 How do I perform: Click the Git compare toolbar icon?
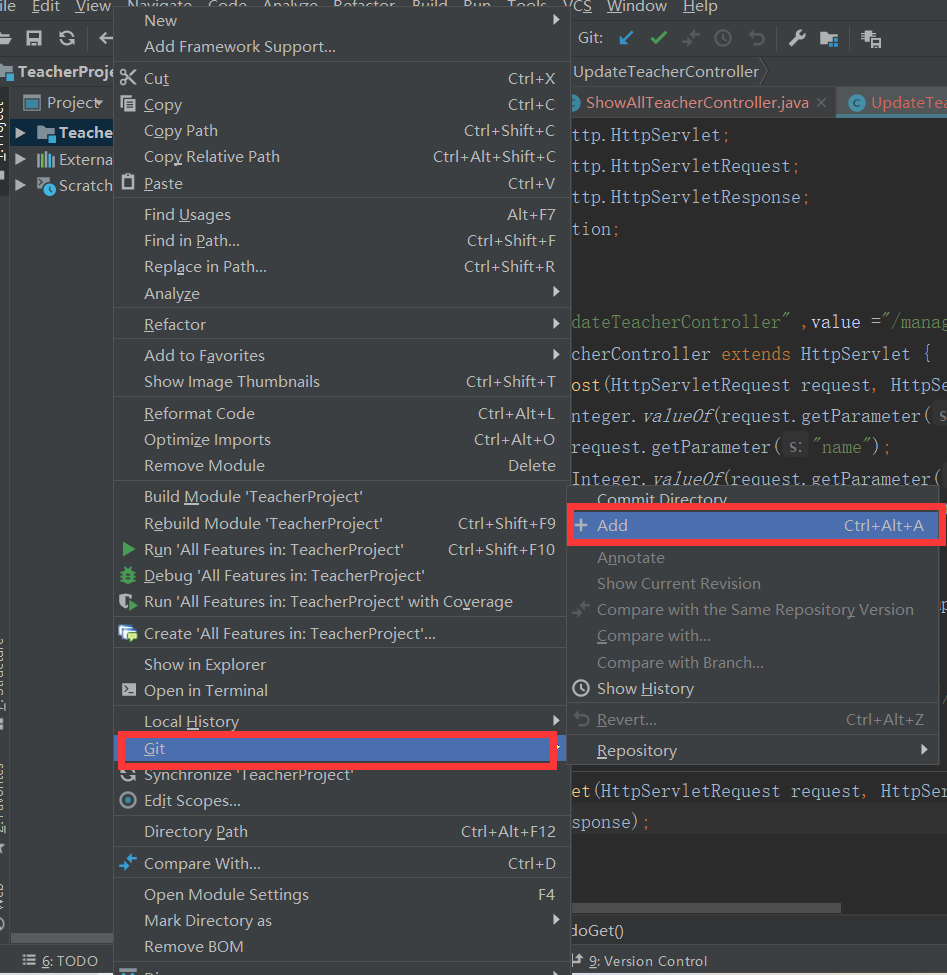pyautogui.click(x=691, y=39)
